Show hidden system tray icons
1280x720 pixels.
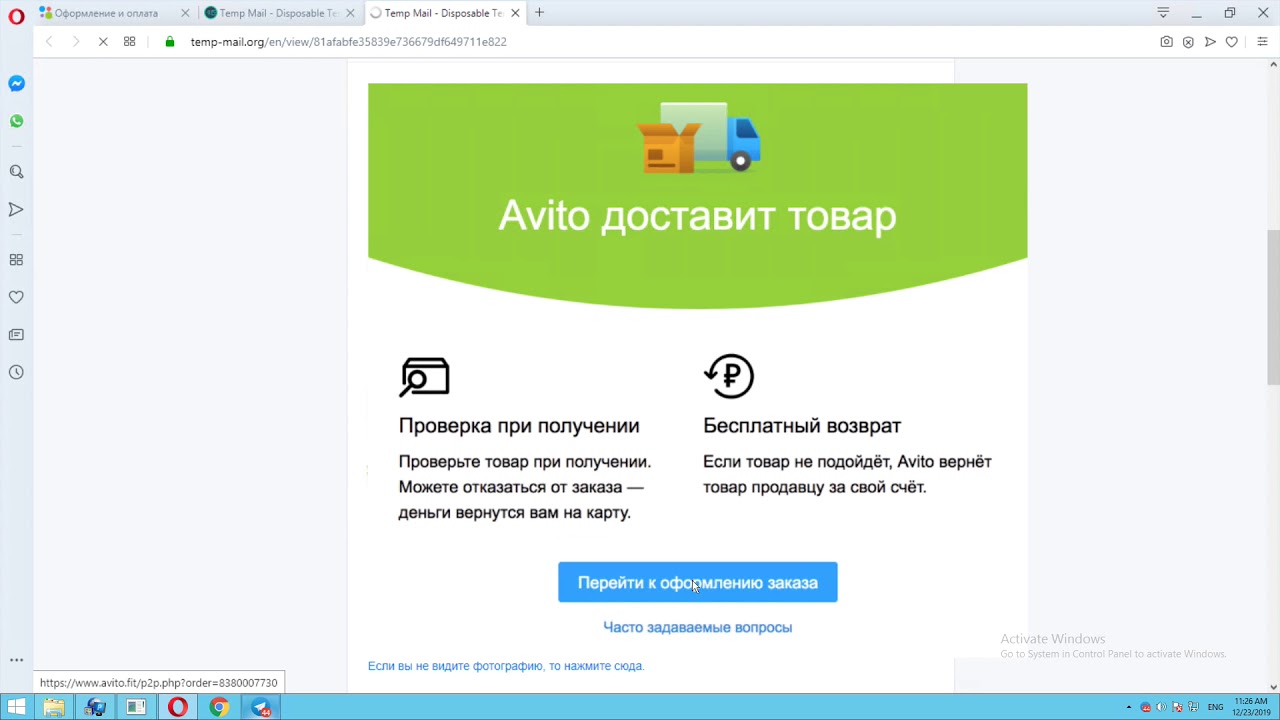pos(1129,707)
